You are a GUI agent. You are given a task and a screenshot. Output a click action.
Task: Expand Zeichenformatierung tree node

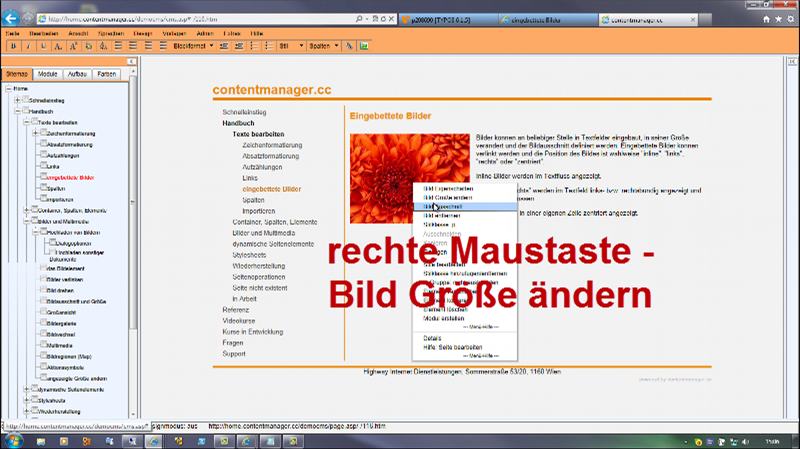click(x=36, y=133)
